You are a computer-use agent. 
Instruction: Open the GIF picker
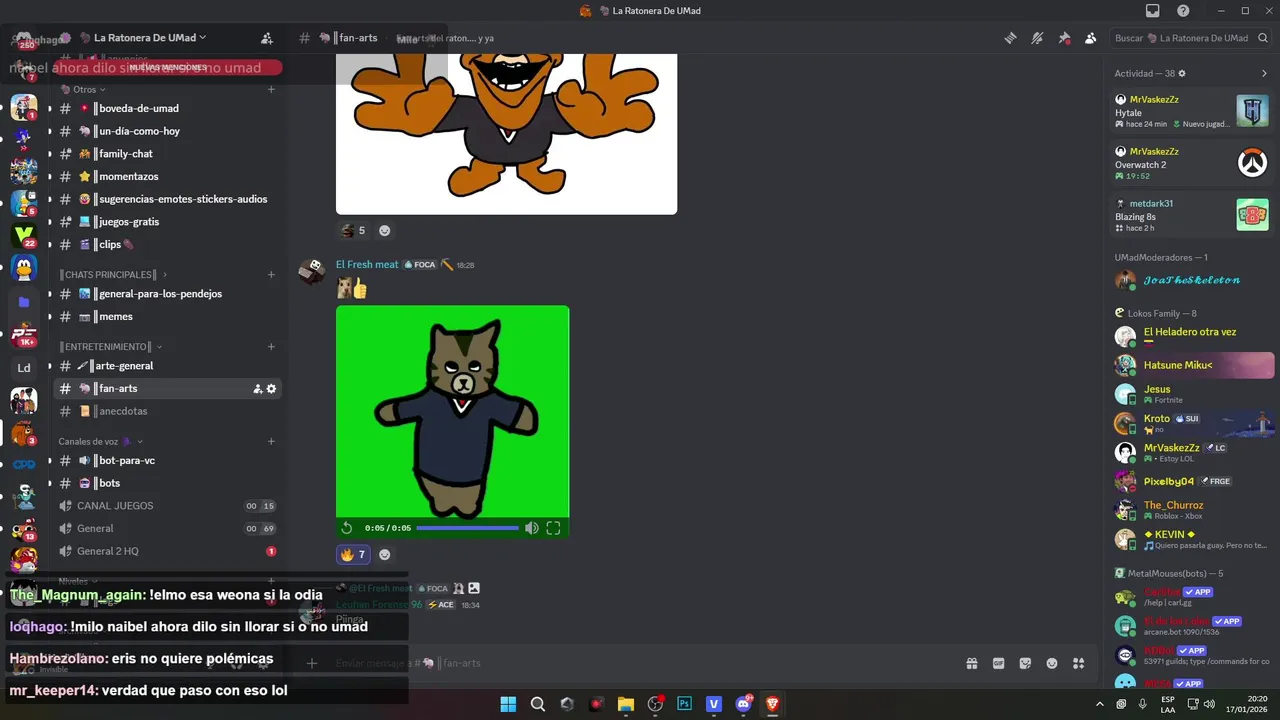pyautogui.click(x=998, y=663)
